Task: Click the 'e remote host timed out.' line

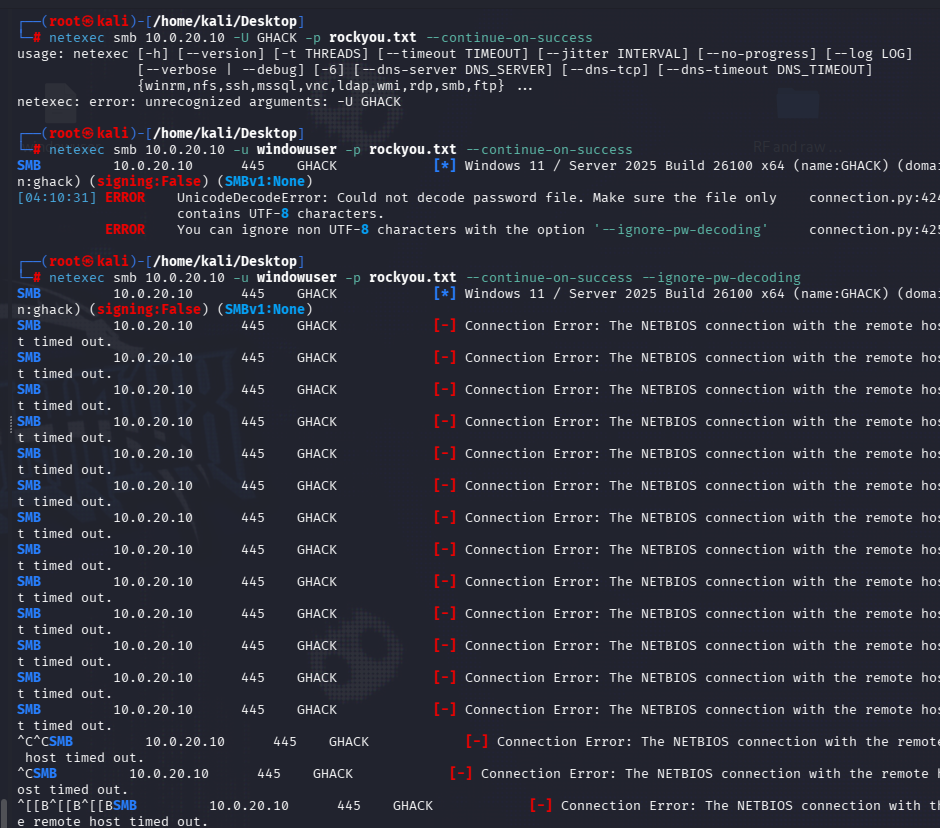Action: tap(113, 821)
